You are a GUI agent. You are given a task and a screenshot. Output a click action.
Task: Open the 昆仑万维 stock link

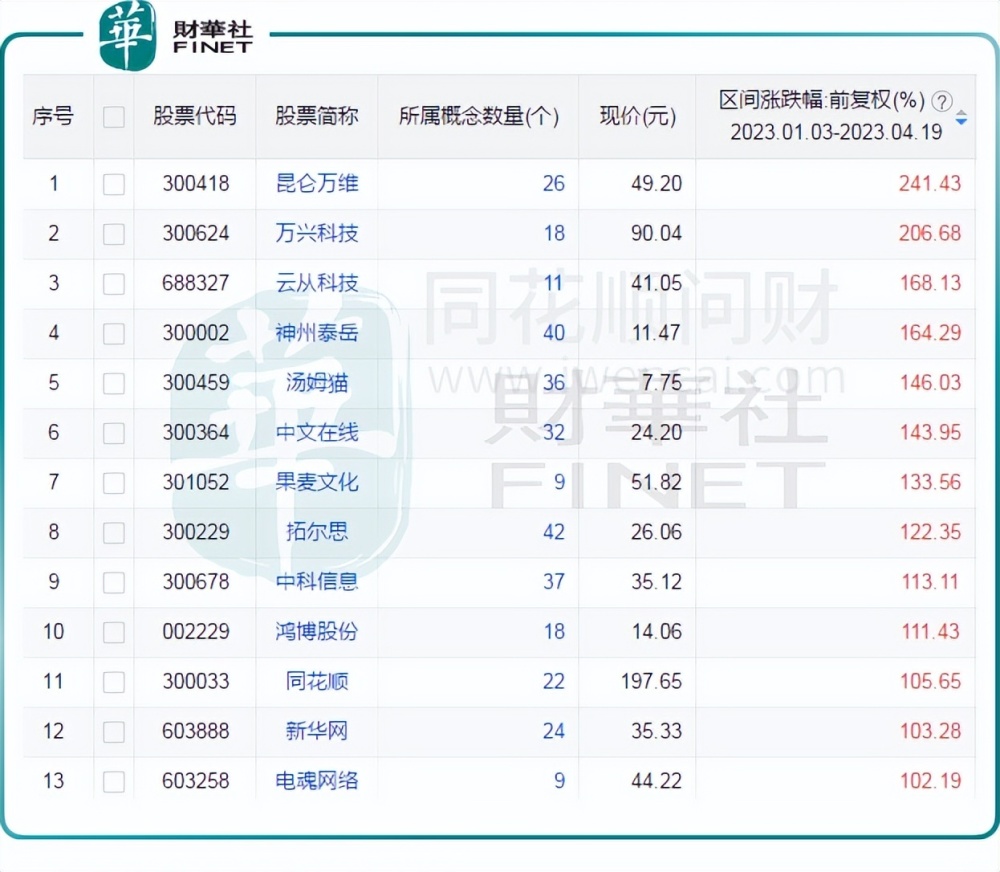(x=317, y=184)
